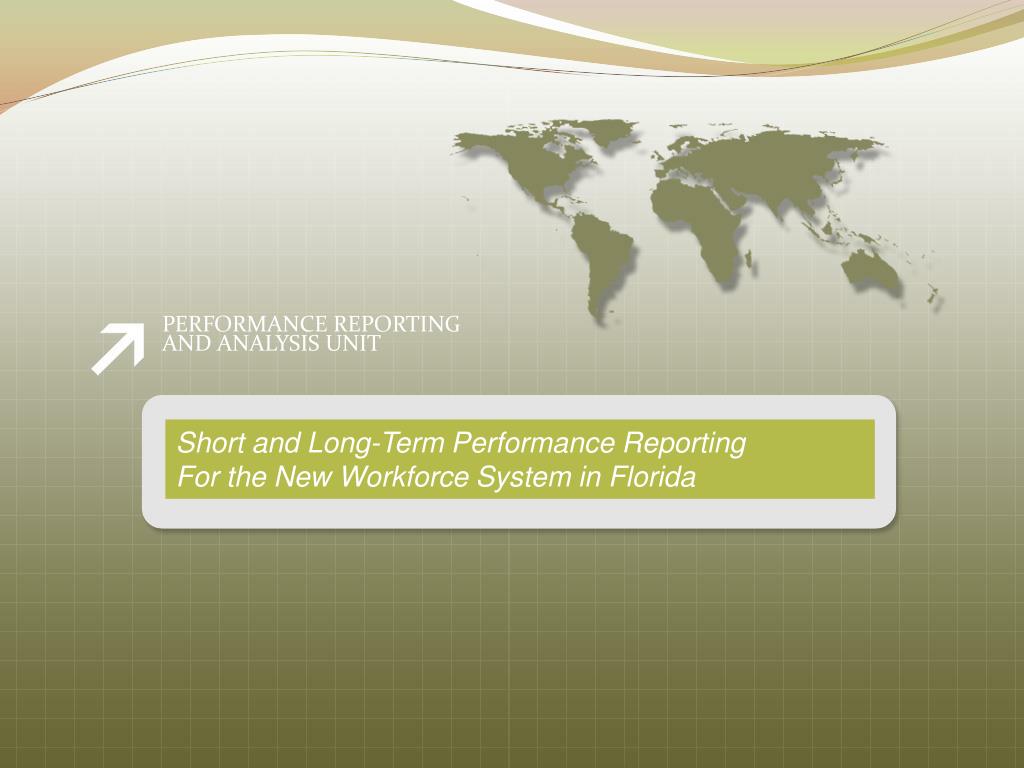1024x768 pixels.
Task: Click the white diagonal arrow icon
Action: pos(118,349)
